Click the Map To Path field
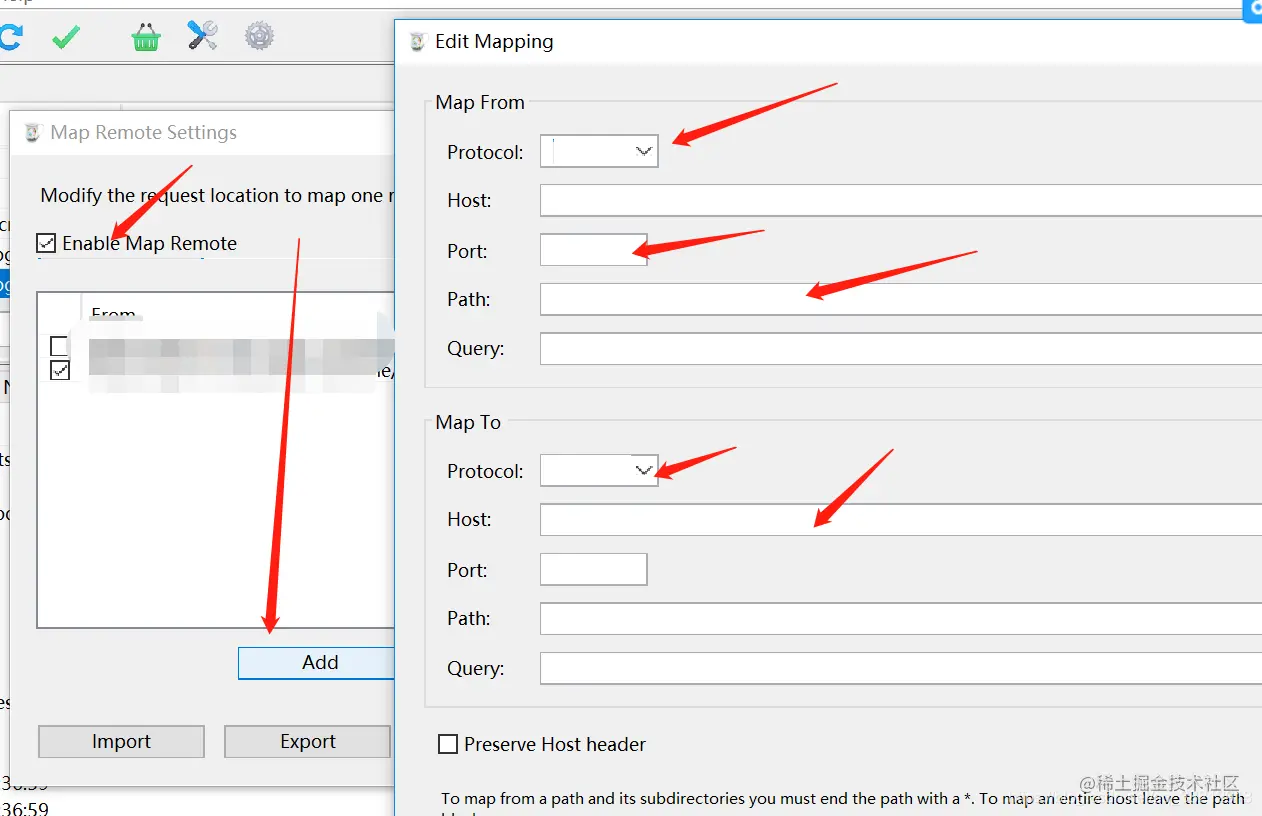Screen dimensions: 1262x816 click(901, 618)
